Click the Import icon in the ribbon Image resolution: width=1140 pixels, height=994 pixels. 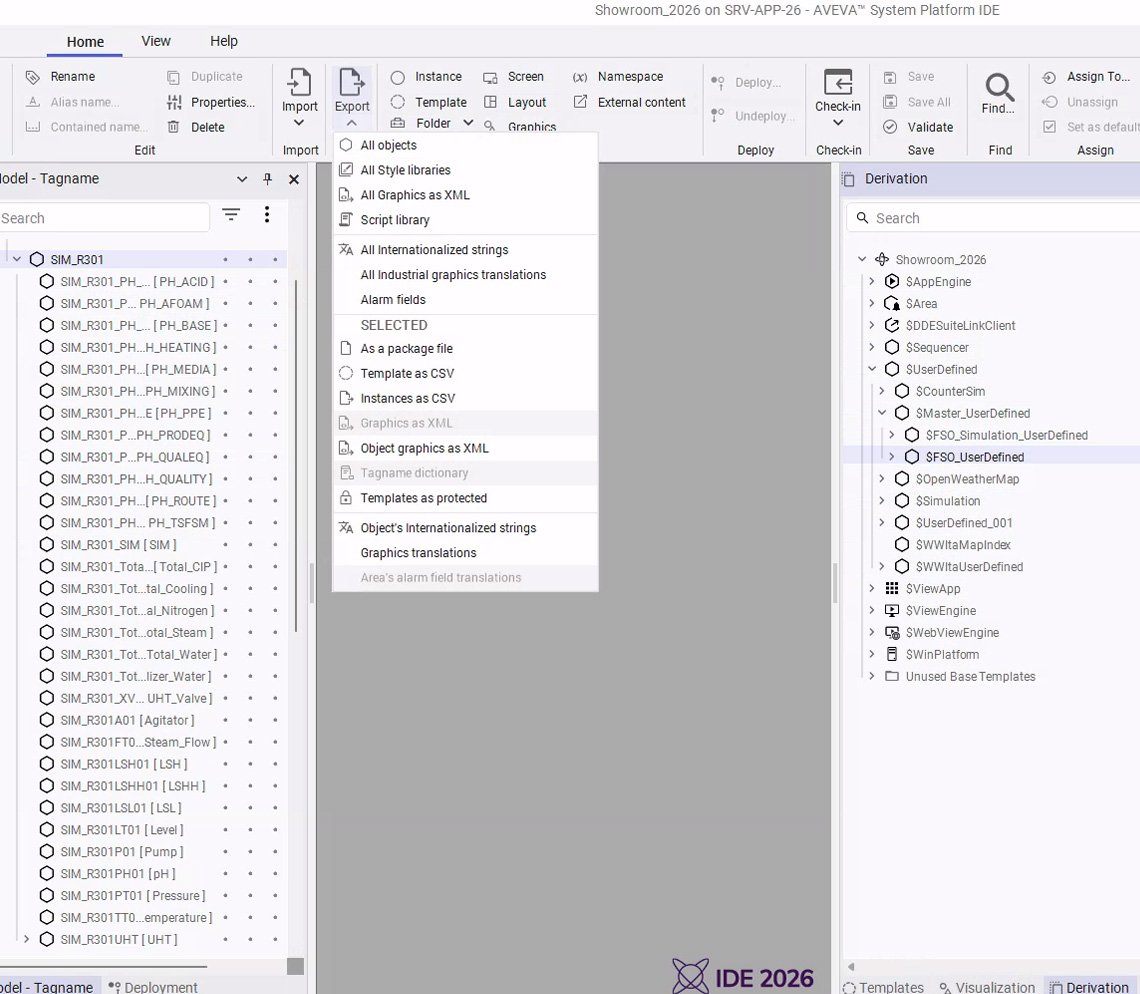pos(300,83)
